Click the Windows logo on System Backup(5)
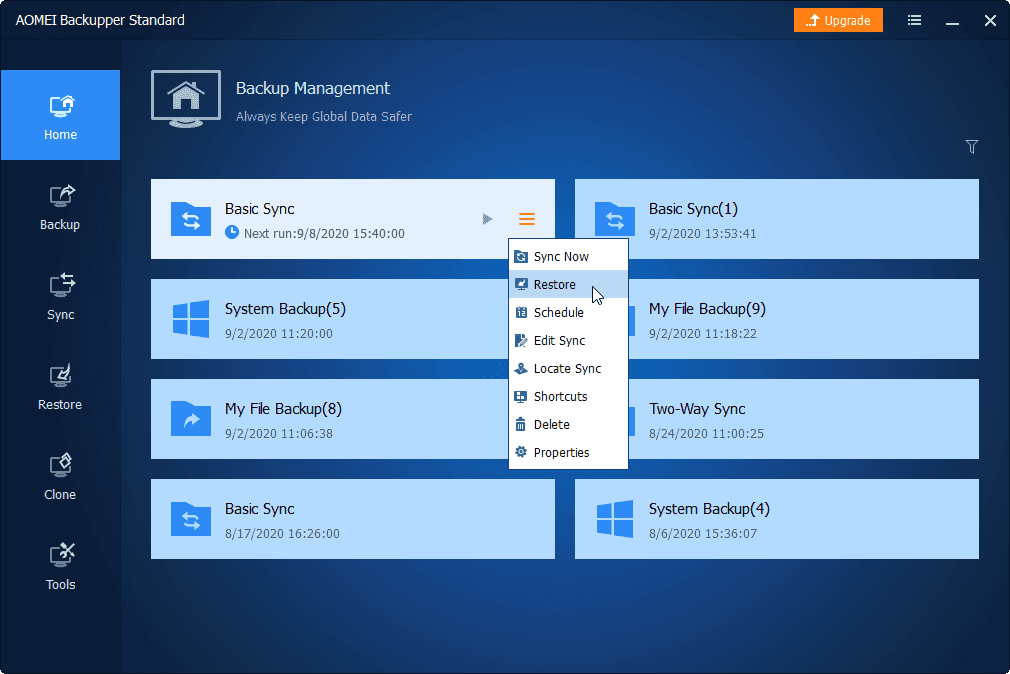Image resolution: width=1010 pixels, height=674 pixels. pyautogui.click(x=191, y=318)
